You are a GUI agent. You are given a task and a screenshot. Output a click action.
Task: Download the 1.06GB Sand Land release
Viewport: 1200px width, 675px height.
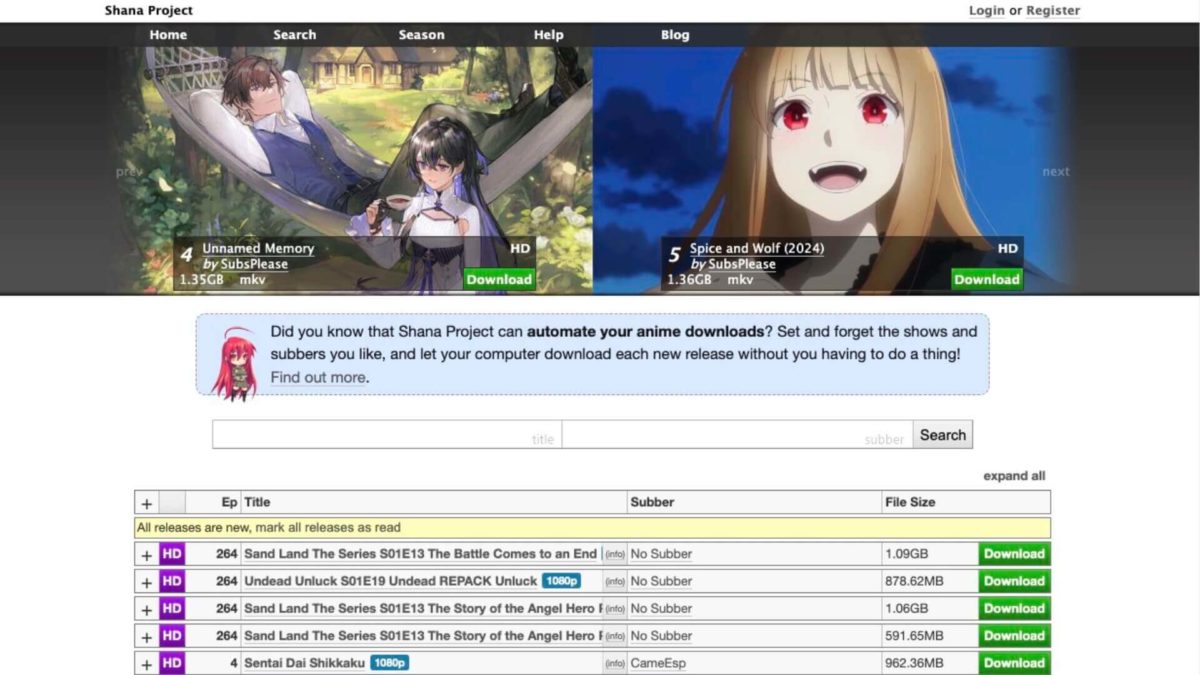[1014, 608]
